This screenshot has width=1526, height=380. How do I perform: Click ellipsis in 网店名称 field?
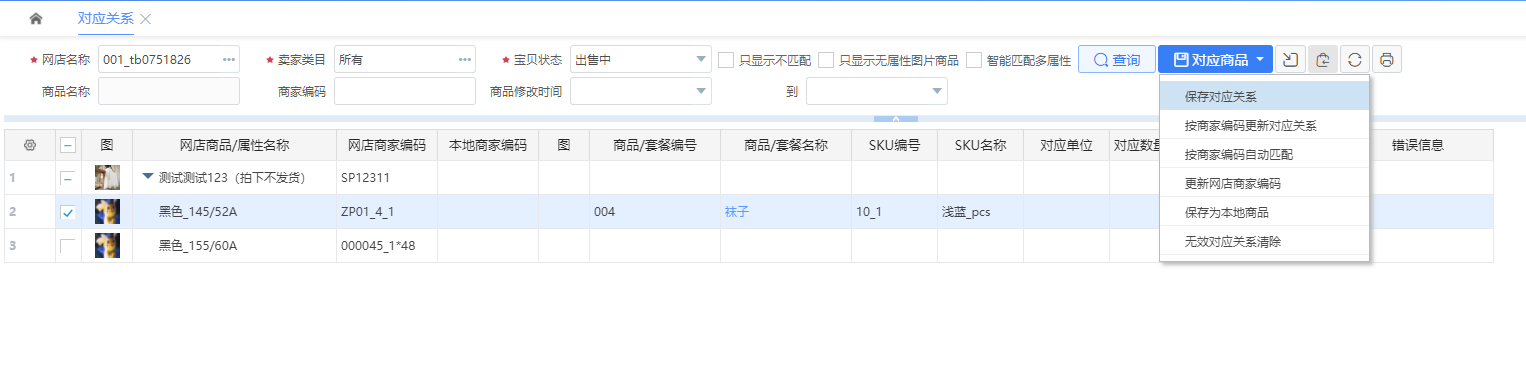coord(229,60)
